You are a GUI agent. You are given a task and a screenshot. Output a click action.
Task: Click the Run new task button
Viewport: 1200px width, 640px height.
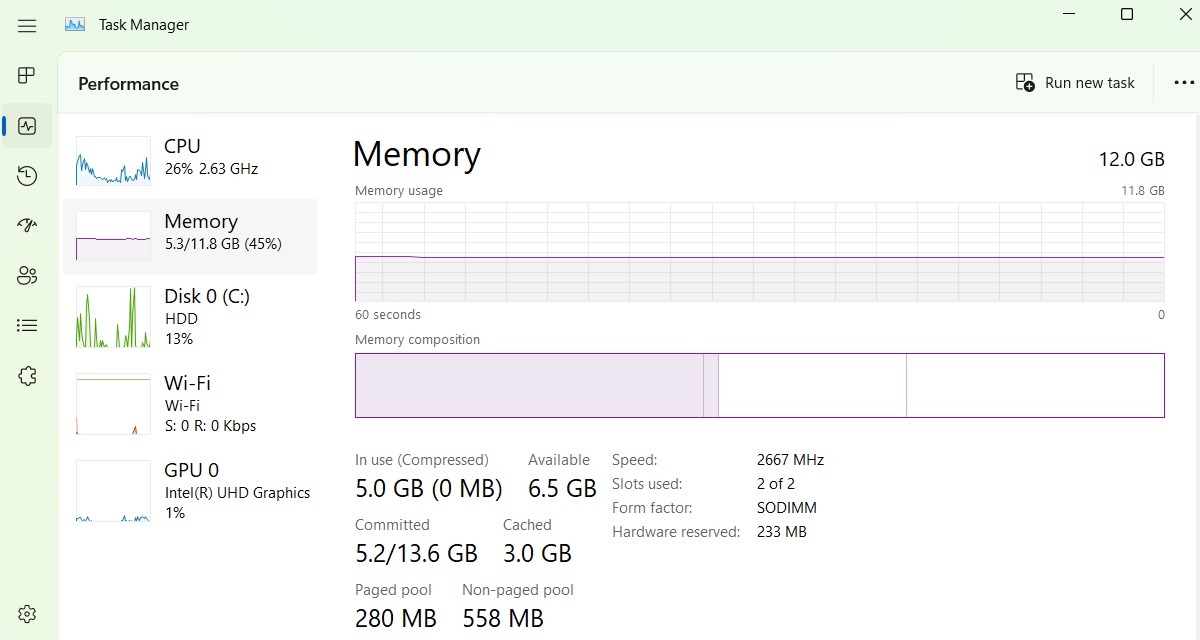click(x=1075, y=82)
